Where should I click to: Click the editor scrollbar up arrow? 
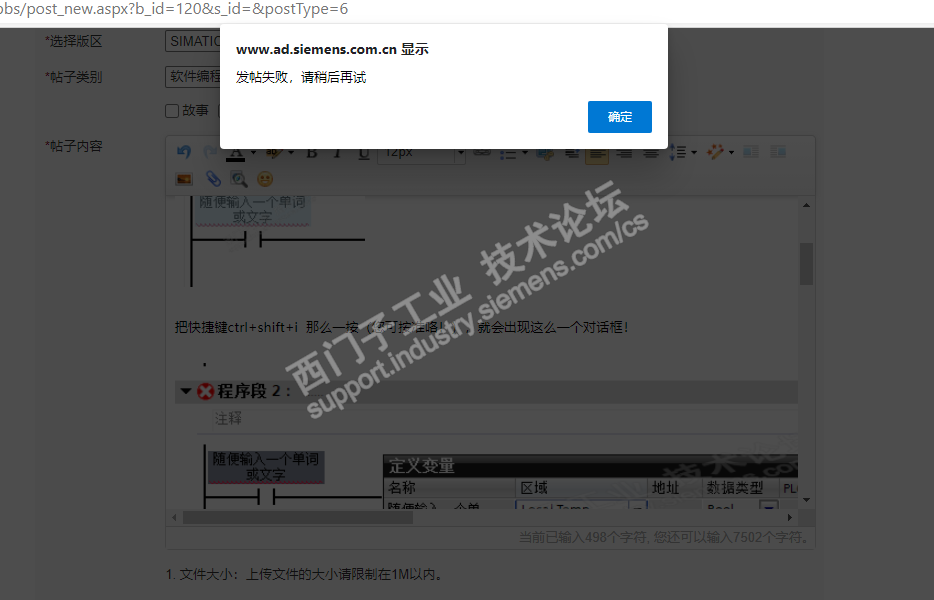click(x=806, y=205)
